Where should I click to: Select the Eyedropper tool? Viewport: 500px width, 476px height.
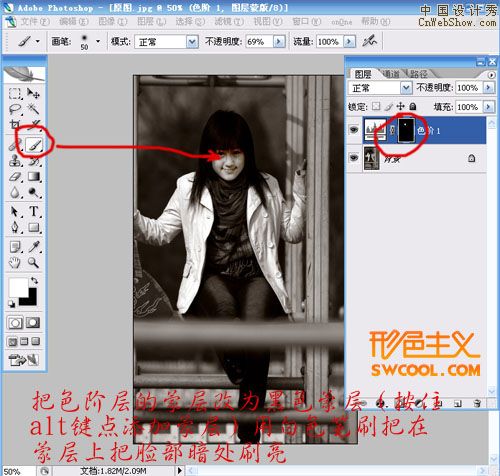click(x=34, y=247)
